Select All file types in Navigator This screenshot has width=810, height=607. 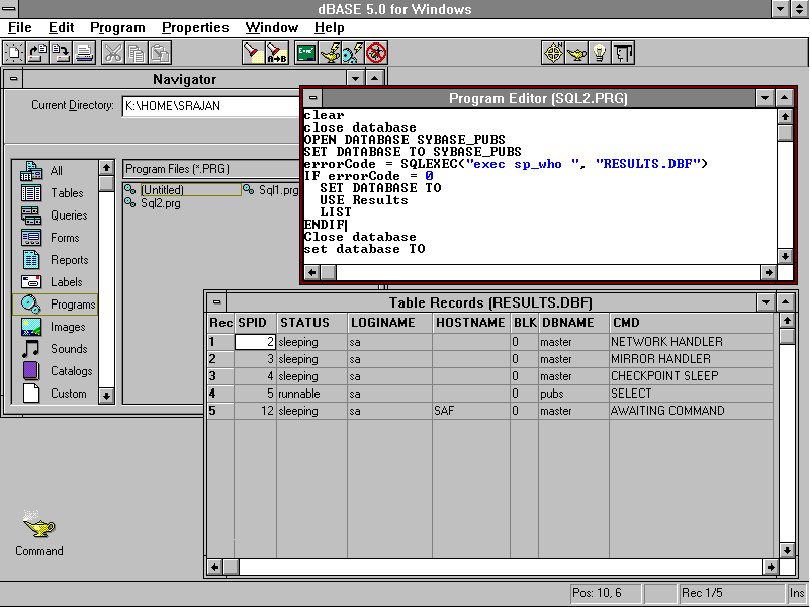coord(55,170)
